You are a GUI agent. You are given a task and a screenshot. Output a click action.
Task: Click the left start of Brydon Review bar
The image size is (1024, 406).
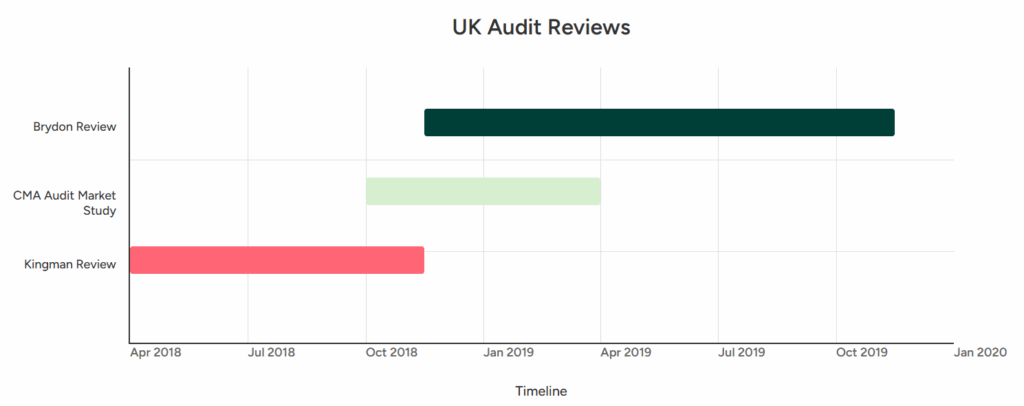[426, 123]
